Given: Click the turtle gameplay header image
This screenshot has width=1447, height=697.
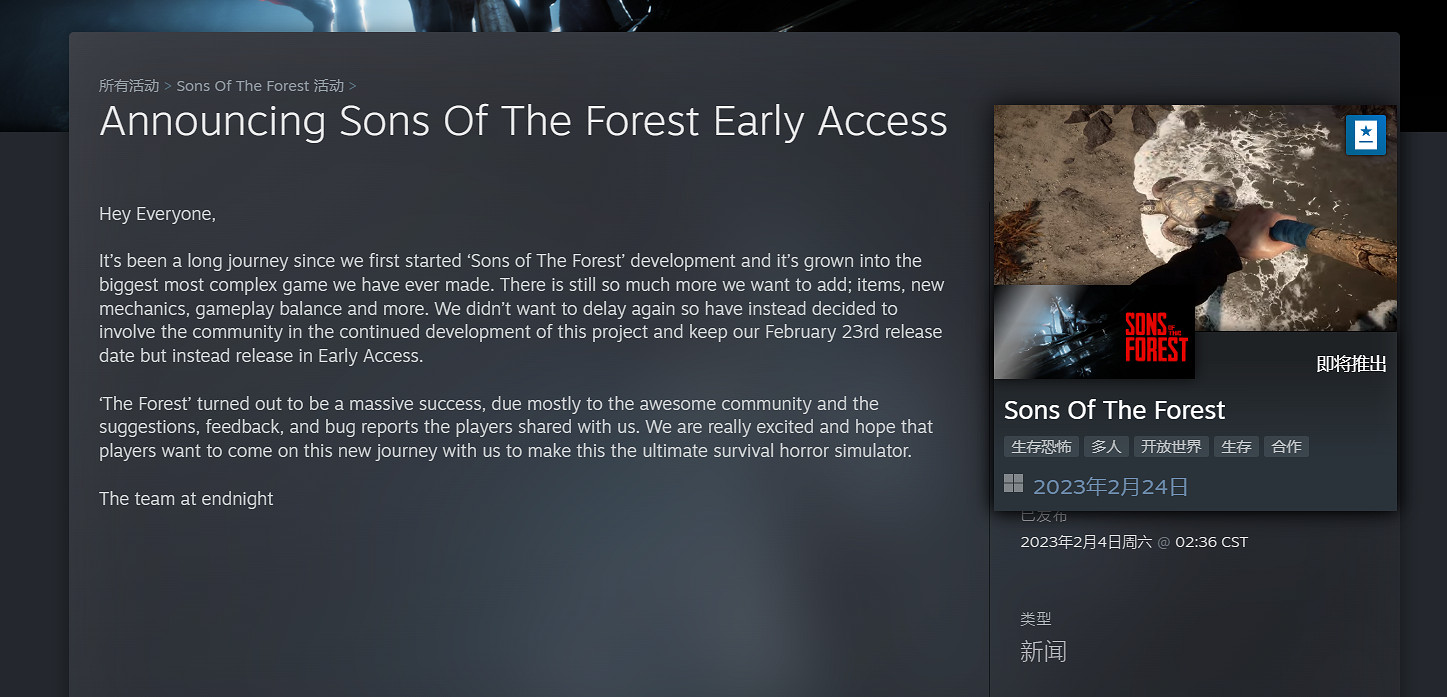Looking at the screenshot, I should pyautogui.click(x=1195, y=200).
